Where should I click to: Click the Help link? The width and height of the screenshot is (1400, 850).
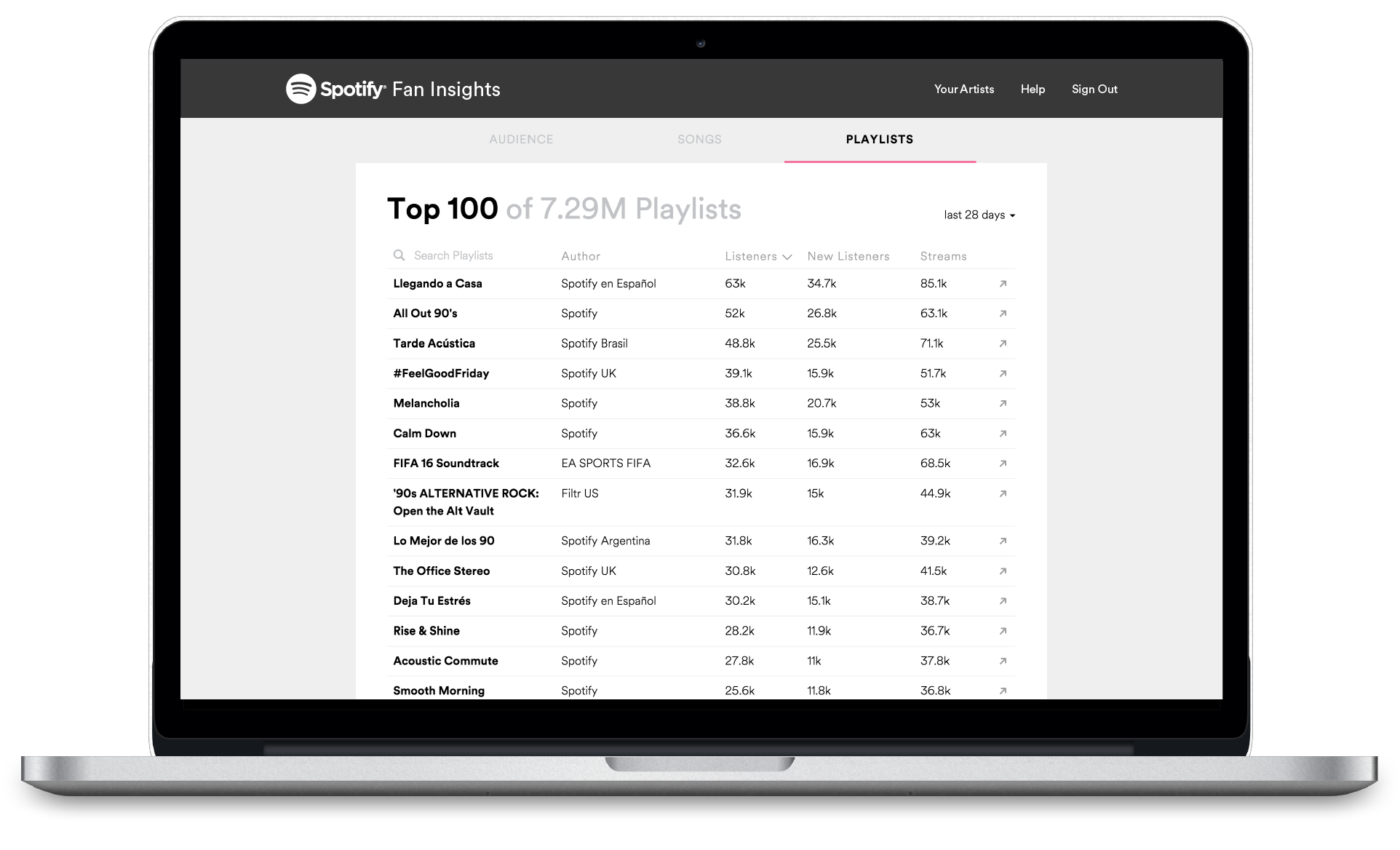point(1032,89)
